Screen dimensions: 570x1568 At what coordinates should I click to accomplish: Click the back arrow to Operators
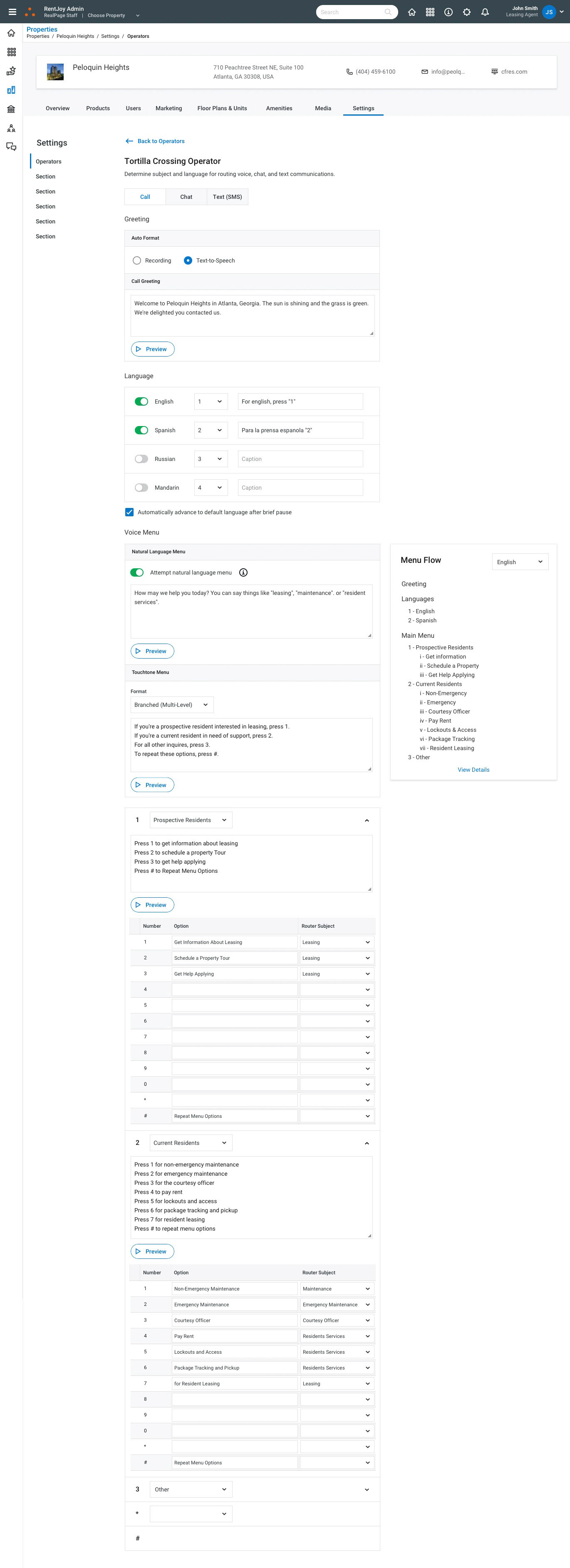click(x=129, y=141)
